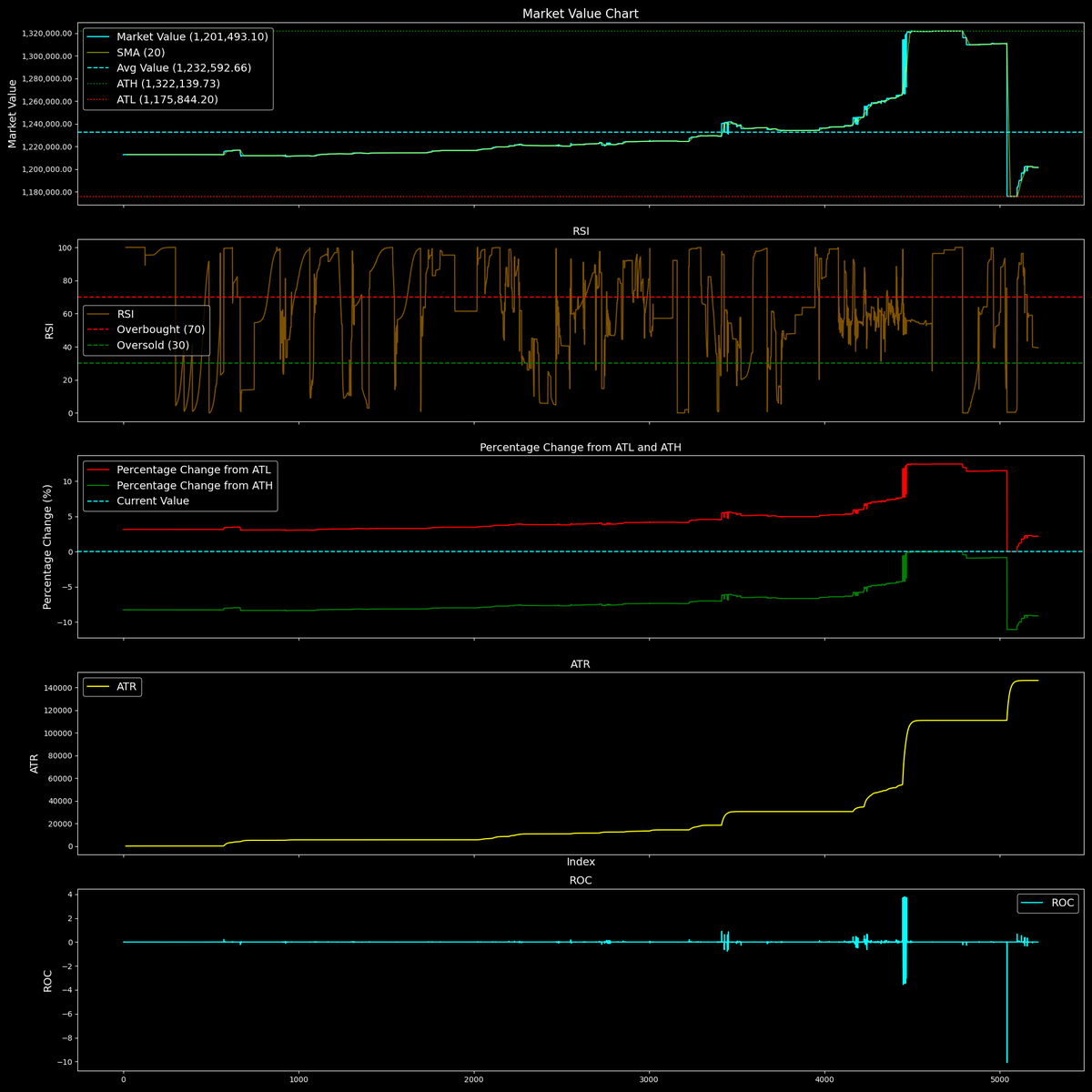1092x1092 pixels.
Task: Select the 4000 tick on the bottom x-axis
Action: click(824, 1082)
